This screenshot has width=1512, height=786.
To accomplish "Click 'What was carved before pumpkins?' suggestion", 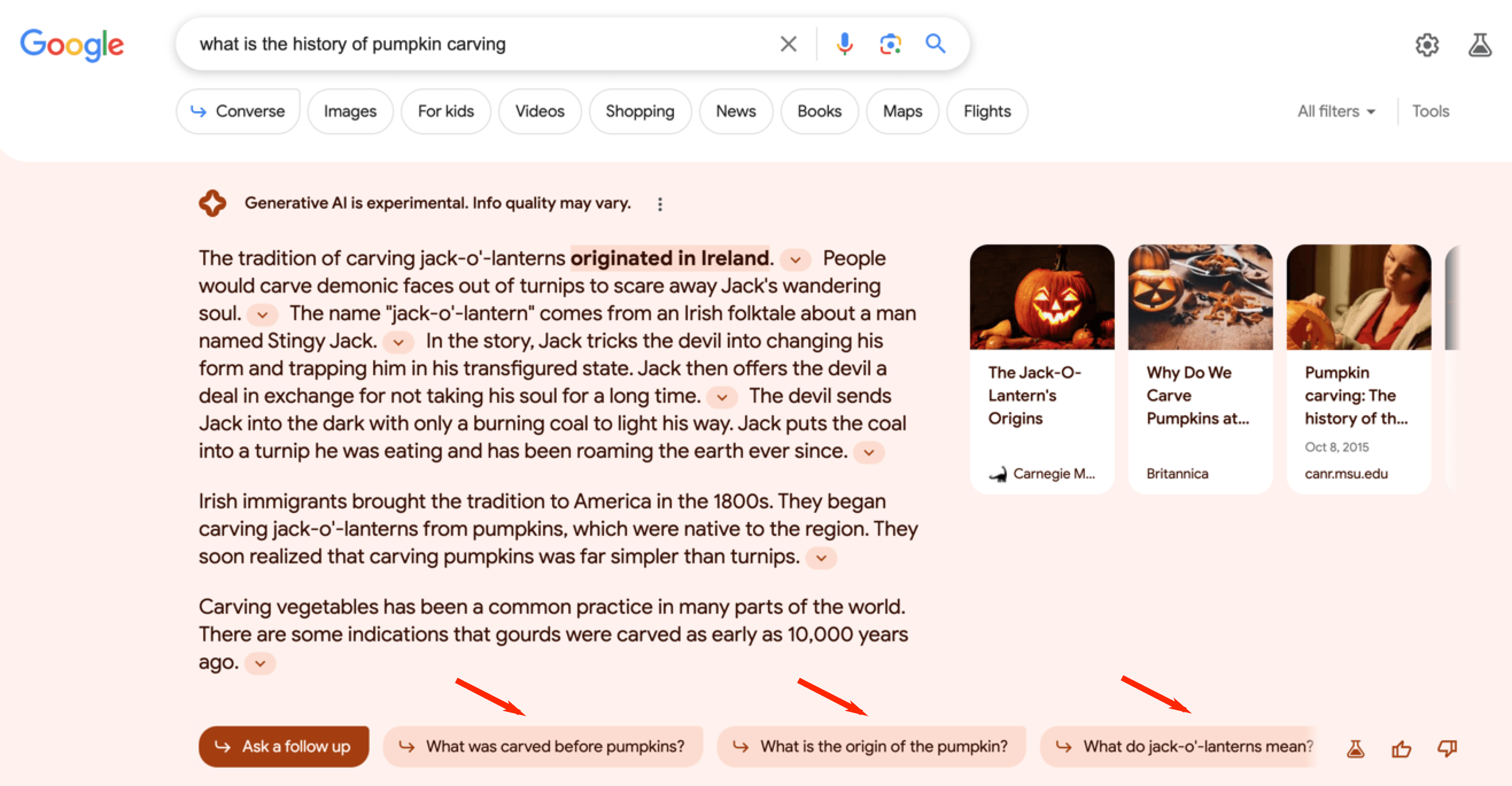I will [x=541, y=745].
